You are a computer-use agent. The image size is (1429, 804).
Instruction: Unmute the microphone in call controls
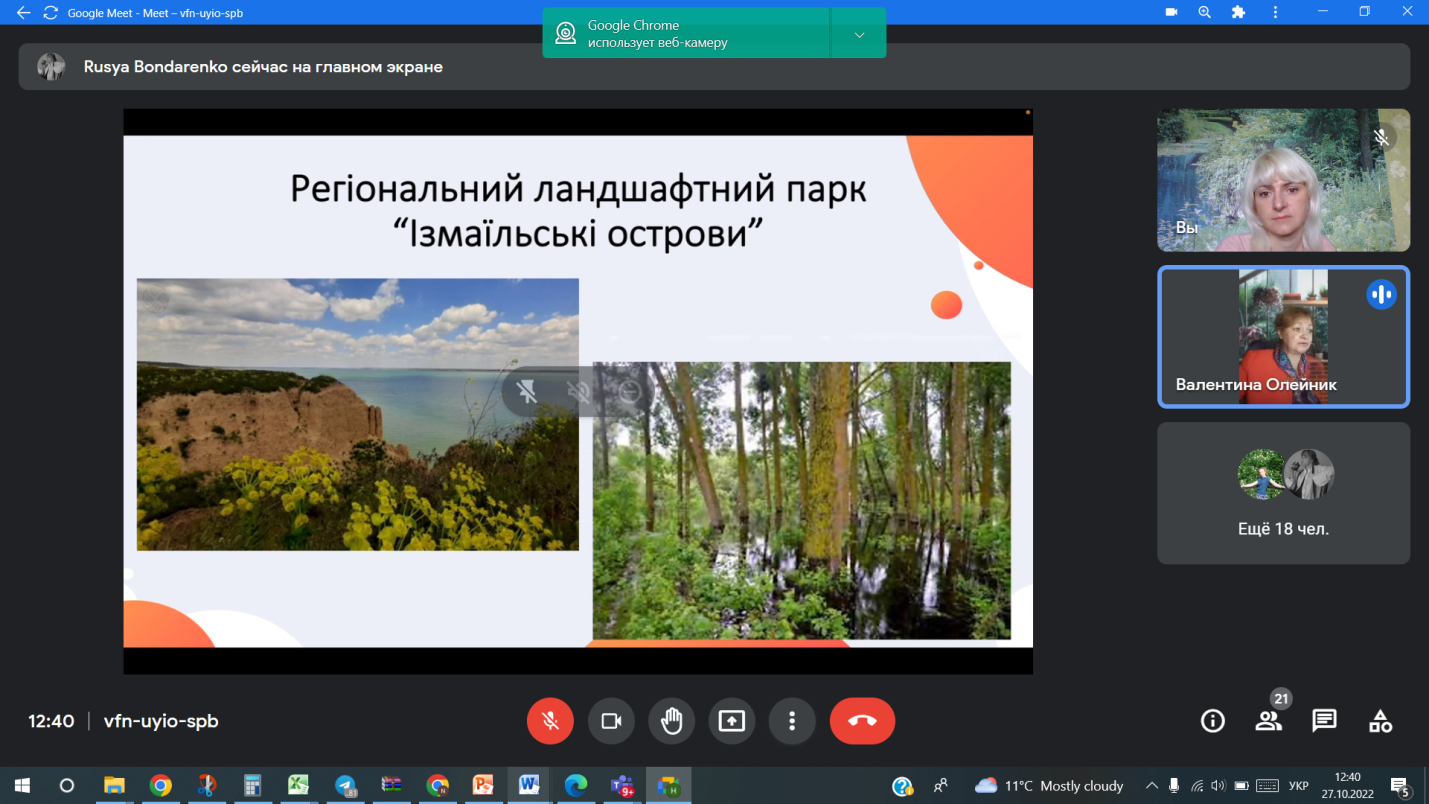pos(550,721)
